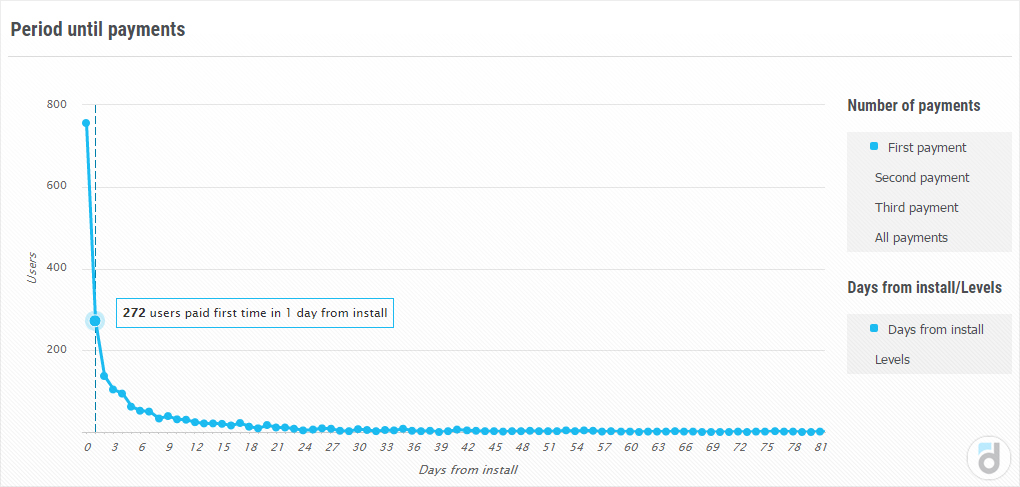Click the blue marker beside the Days from install option
The width and height of the screenshot is (1020, 487).
tap(874, 328)
